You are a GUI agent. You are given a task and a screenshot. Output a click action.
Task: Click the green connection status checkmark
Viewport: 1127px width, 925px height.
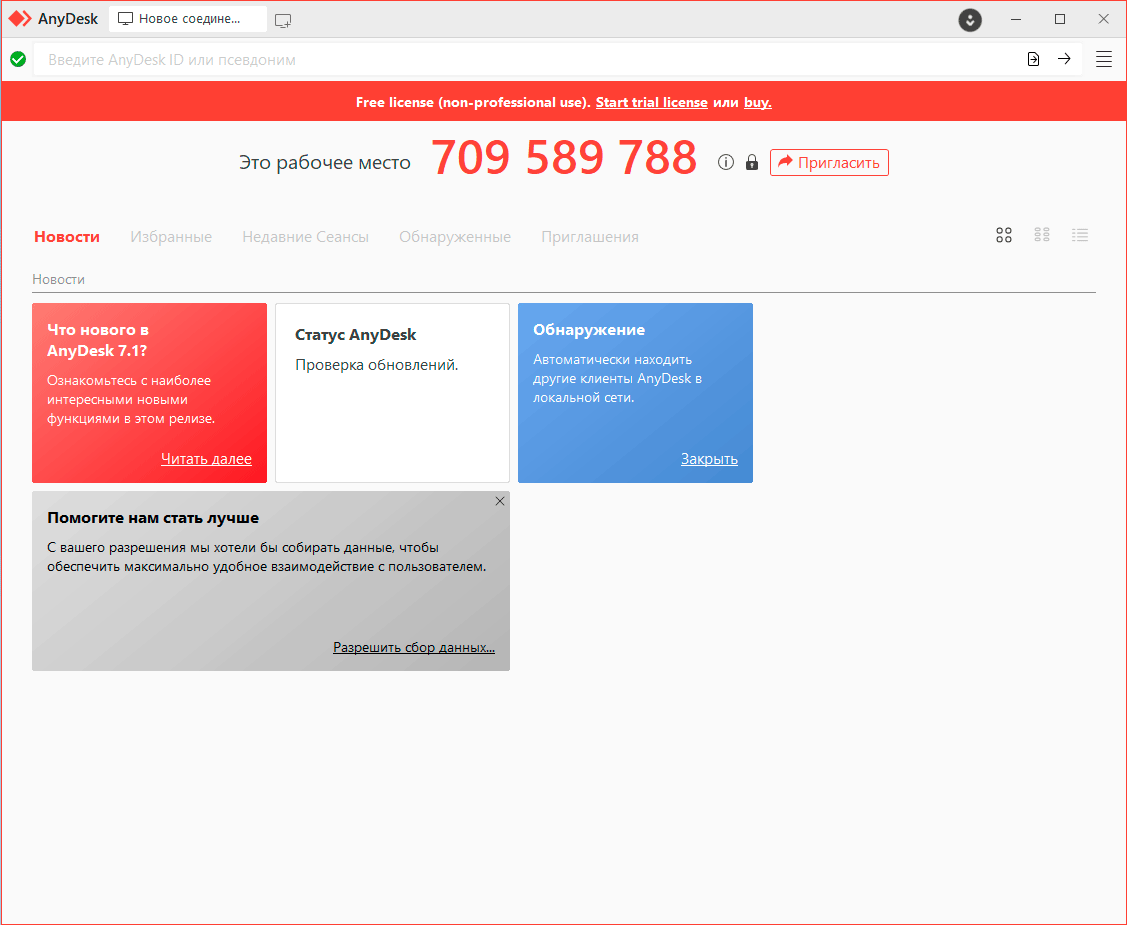[x=18, y=59]
